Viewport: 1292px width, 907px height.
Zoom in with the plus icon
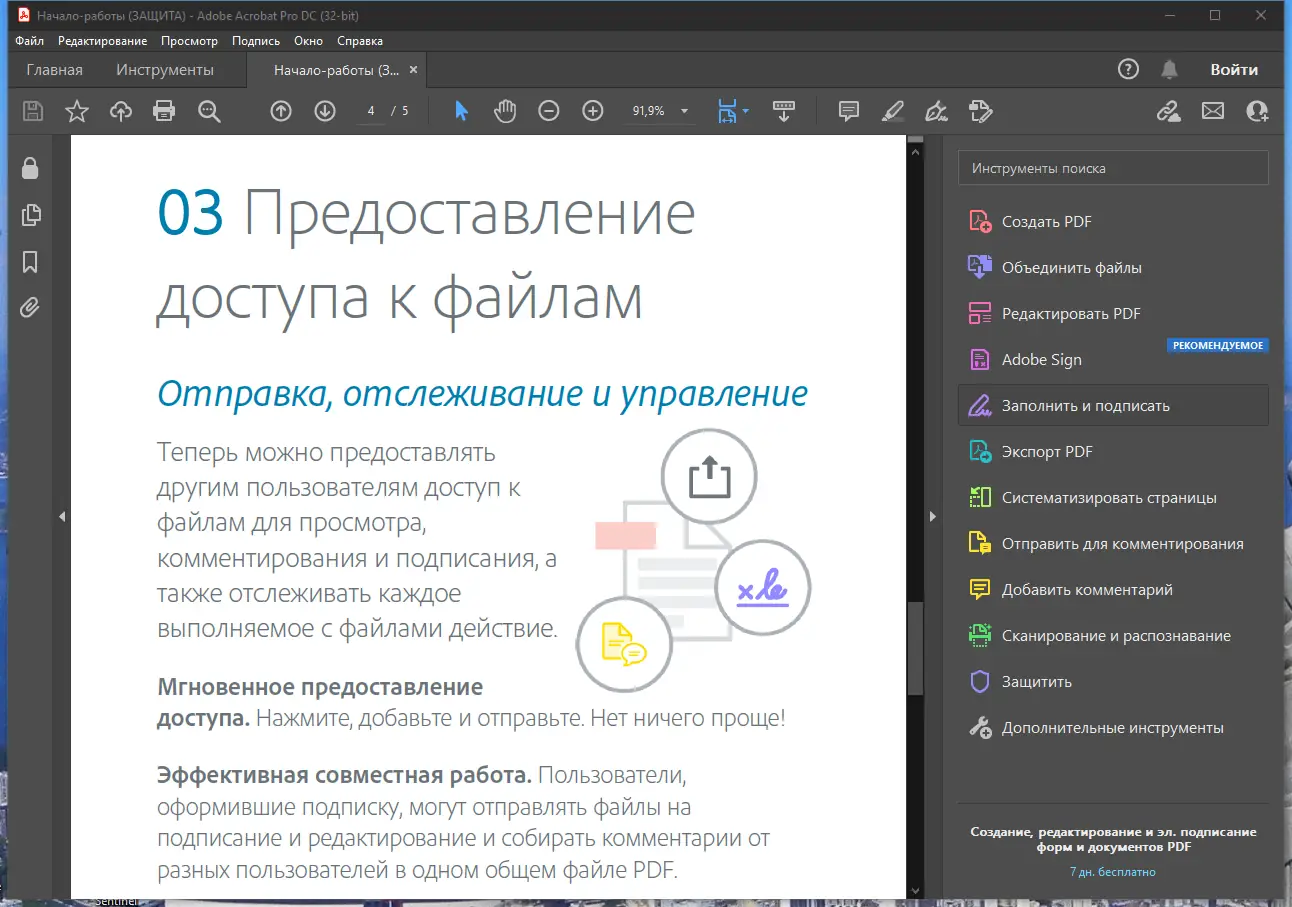(x=592, y=111)
